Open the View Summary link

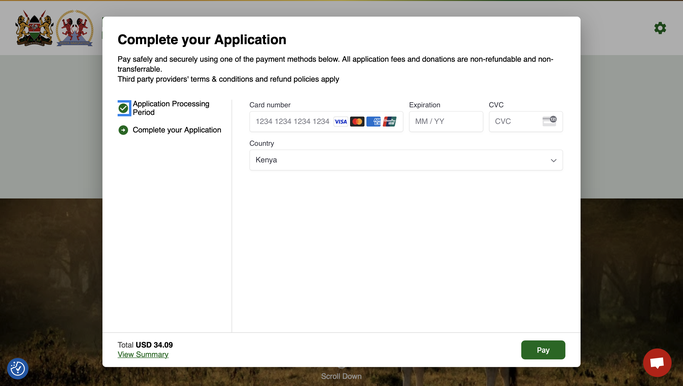[x=143, y=355]
